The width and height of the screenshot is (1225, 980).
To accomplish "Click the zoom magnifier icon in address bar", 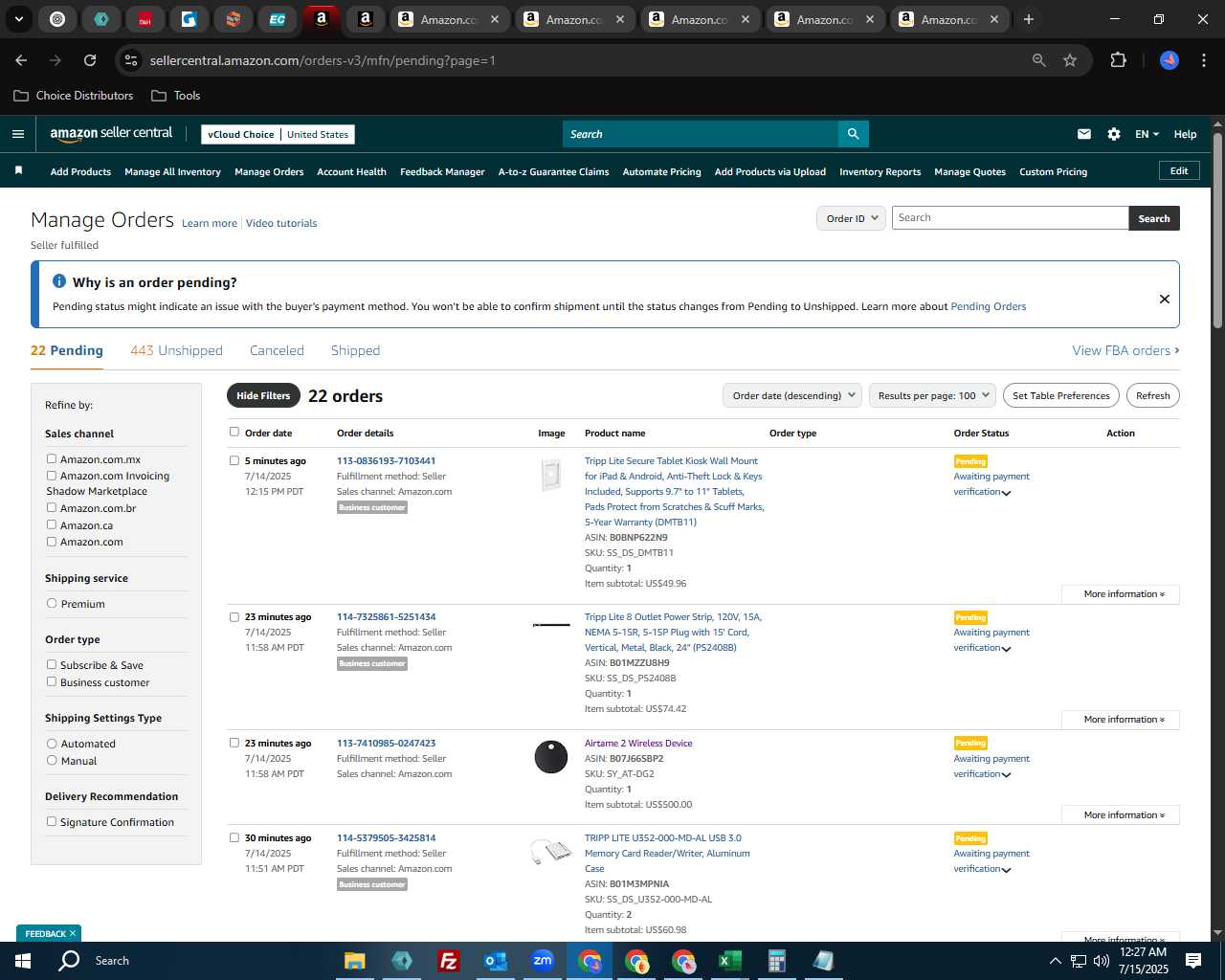I will coord(1039,60).
